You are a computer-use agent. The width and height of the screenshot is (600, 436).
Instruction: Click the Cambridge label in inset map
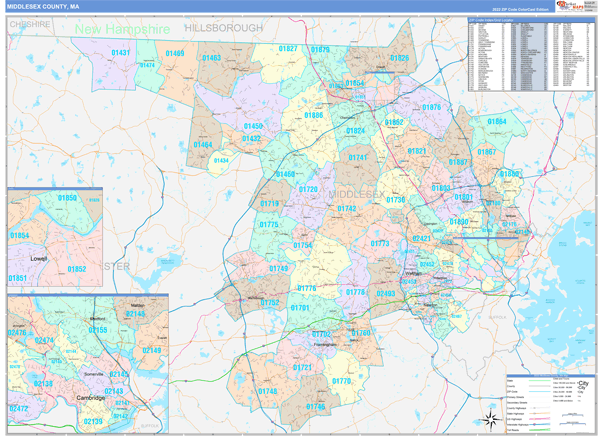coord(93,398)
